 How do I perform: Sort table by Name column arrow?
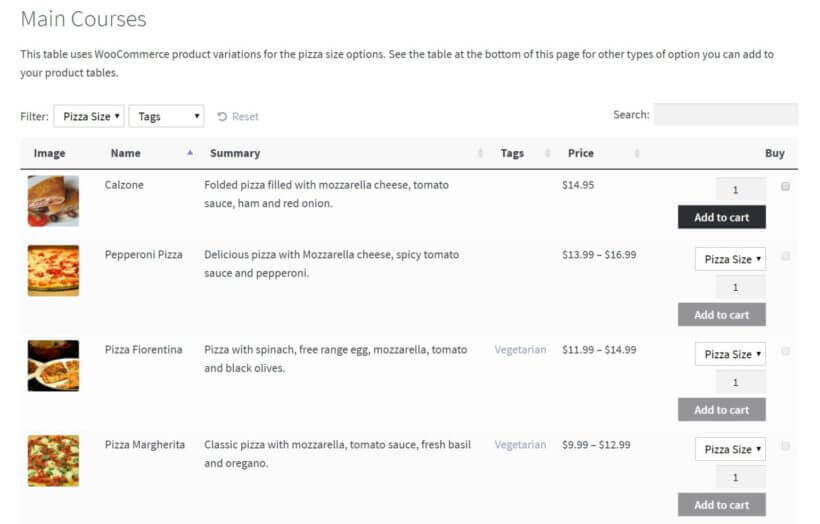click(190, 153)
